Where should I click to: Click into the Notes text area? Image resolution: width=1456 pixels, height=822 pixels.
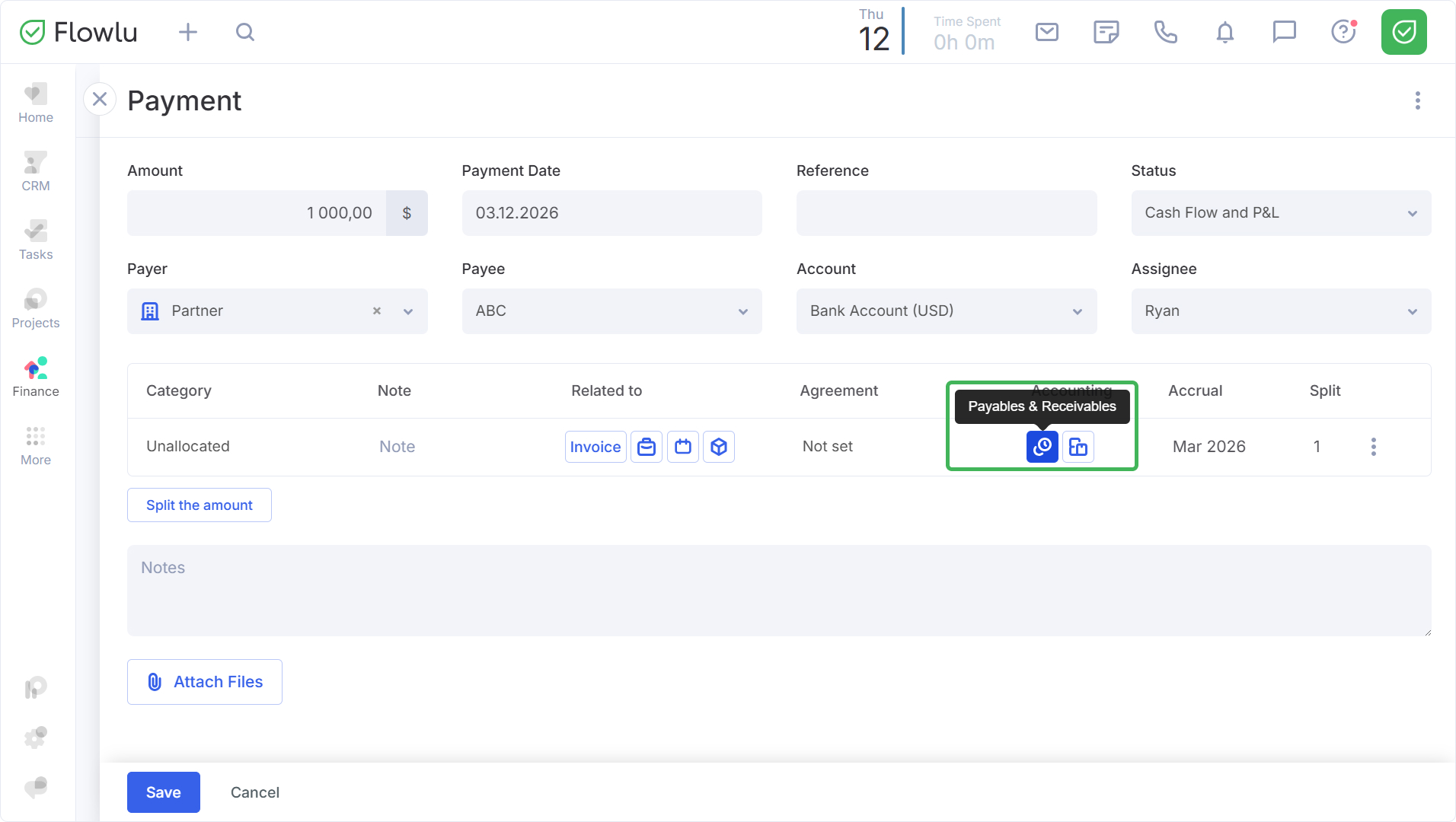[x=778, y=591]
